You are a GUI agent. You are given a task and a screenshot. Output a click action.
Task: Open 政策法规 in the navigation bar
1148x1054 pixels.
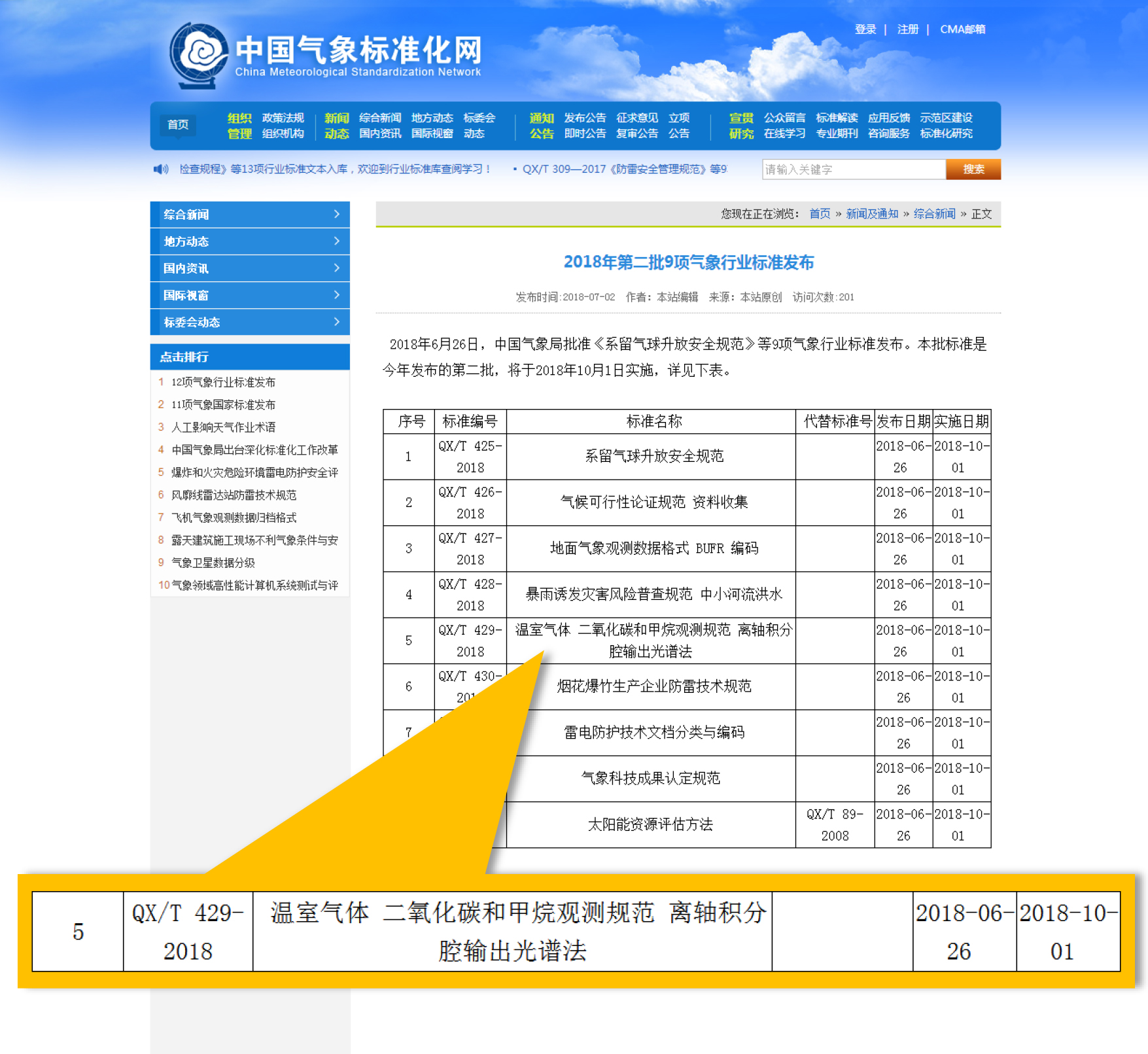pyautogui.click(x=283, y=118)
